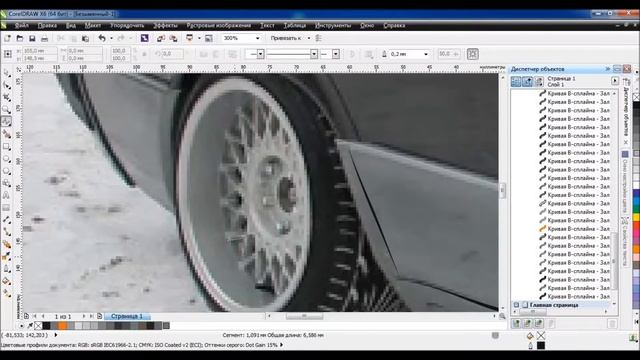Select the Zoom tool in toolbox
Viewport: 640px width, 360px height.
pos(7,109)
